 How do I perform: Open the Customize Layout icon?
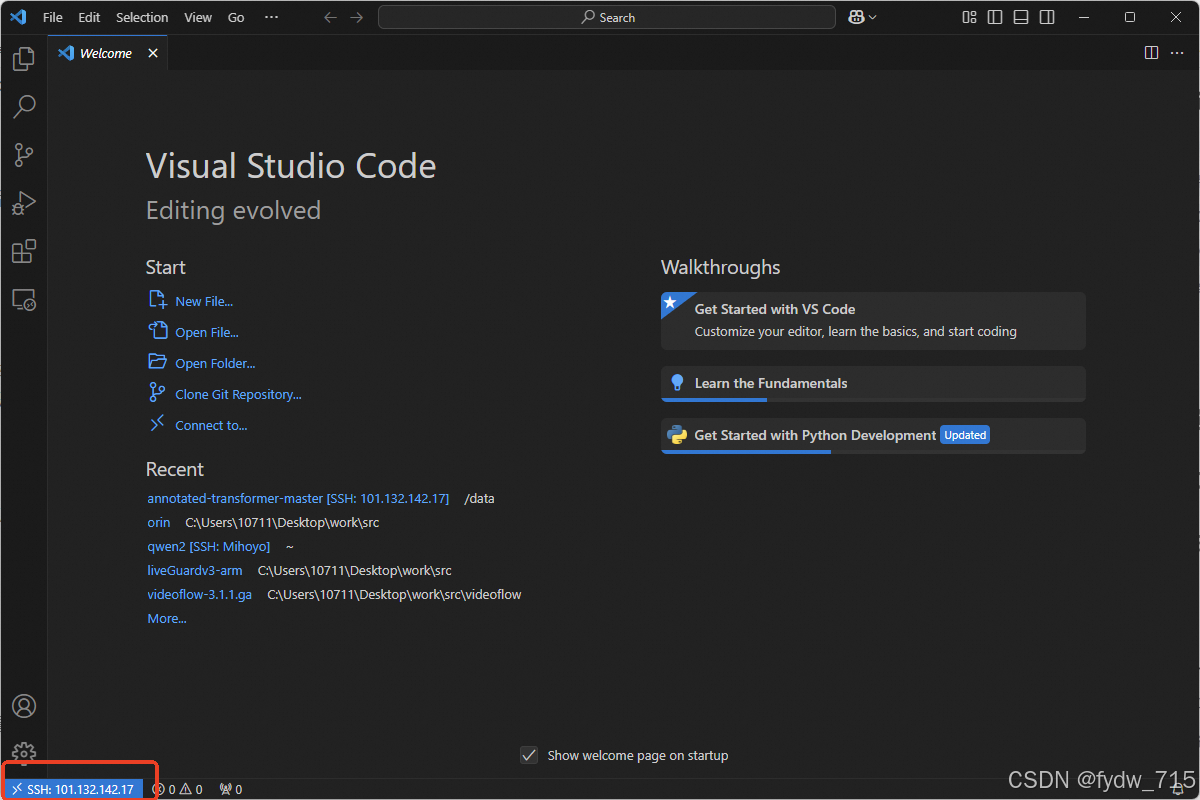tap(969, 17)
